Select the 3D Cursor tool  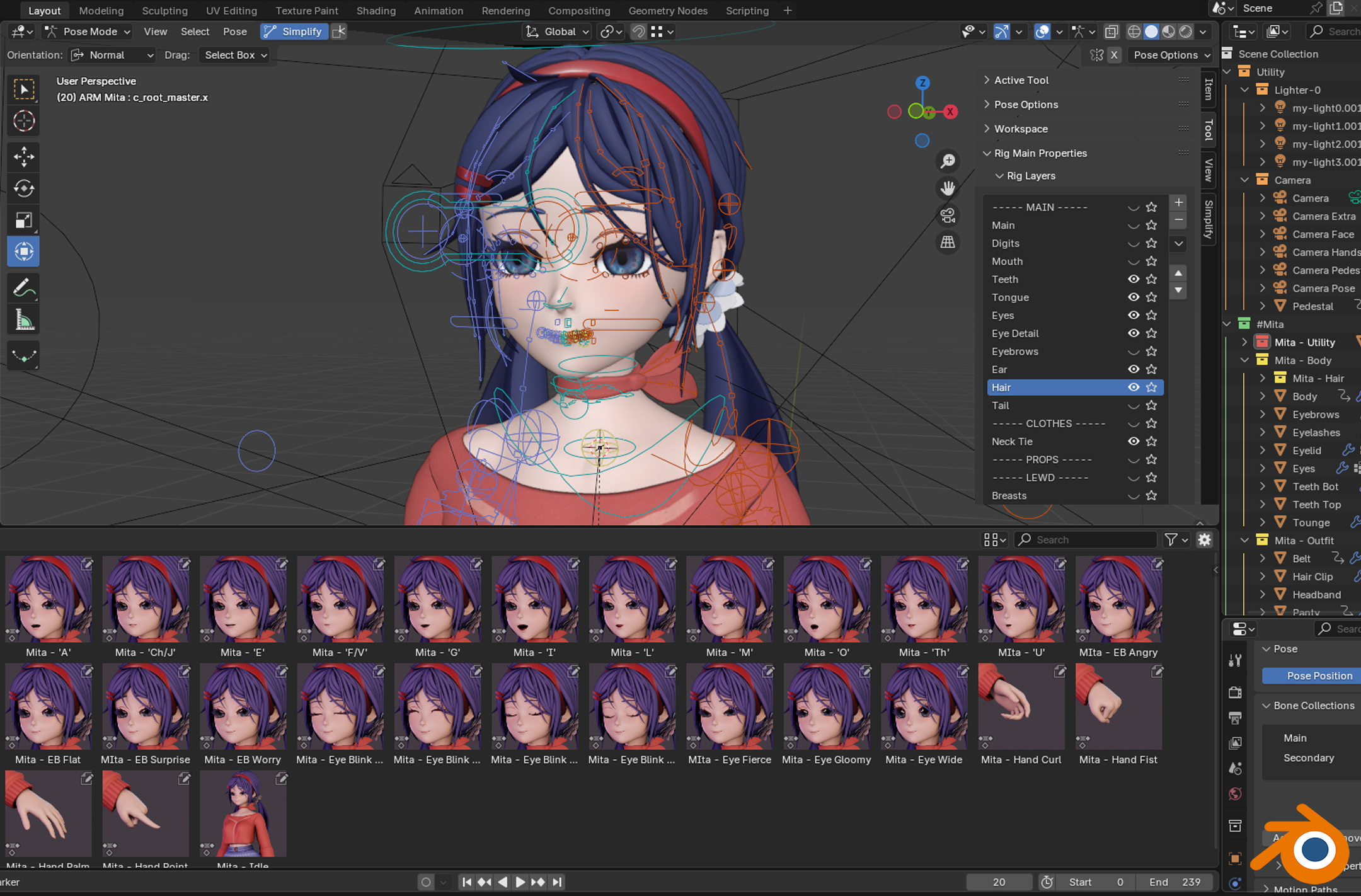click(24, 121)
